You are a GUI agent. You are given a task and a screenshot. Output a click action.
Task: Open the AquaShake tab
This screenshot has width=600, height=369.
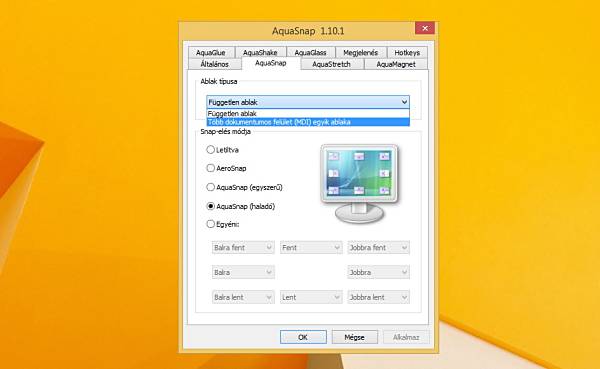(x=260, y=52)
